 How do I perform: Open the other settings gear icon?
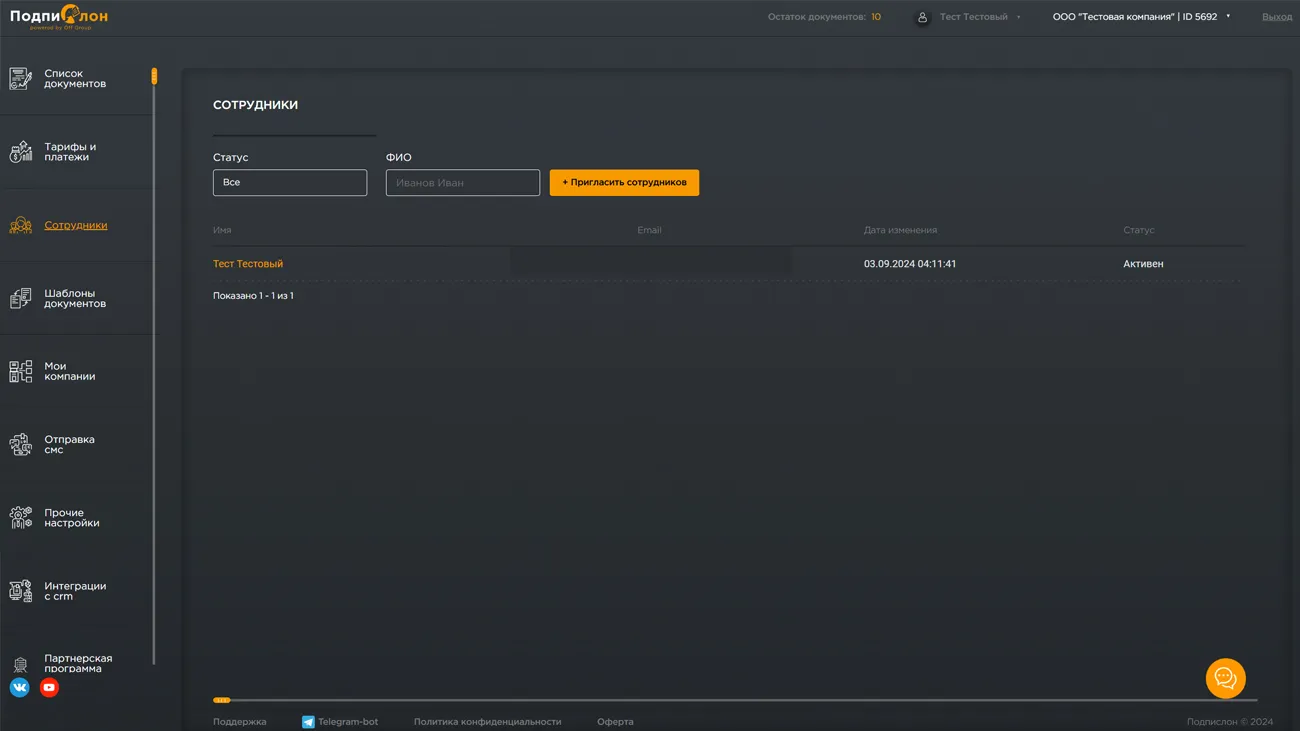coord(21,517)
